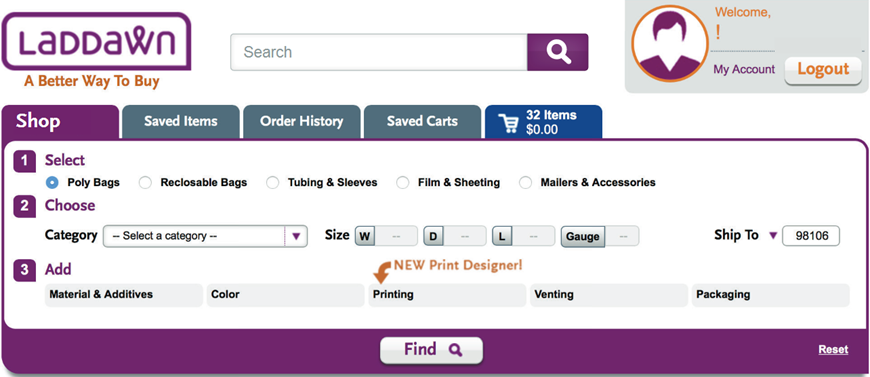This screenshot has width=870, height=377.
Task: Click the W width size icon
Action: click(365, 236)
